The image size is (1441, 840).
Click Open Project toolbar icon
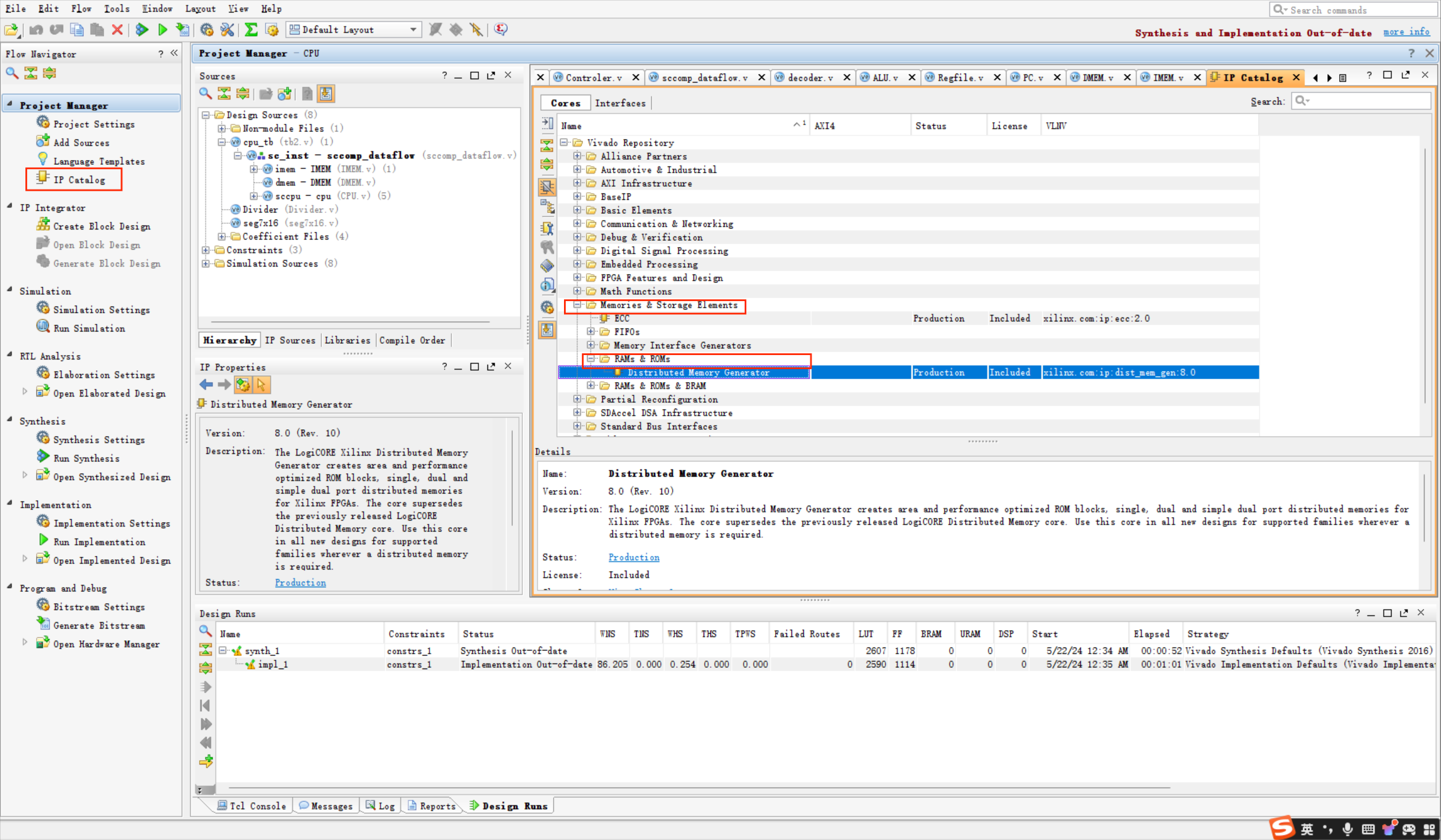(11, 29)
